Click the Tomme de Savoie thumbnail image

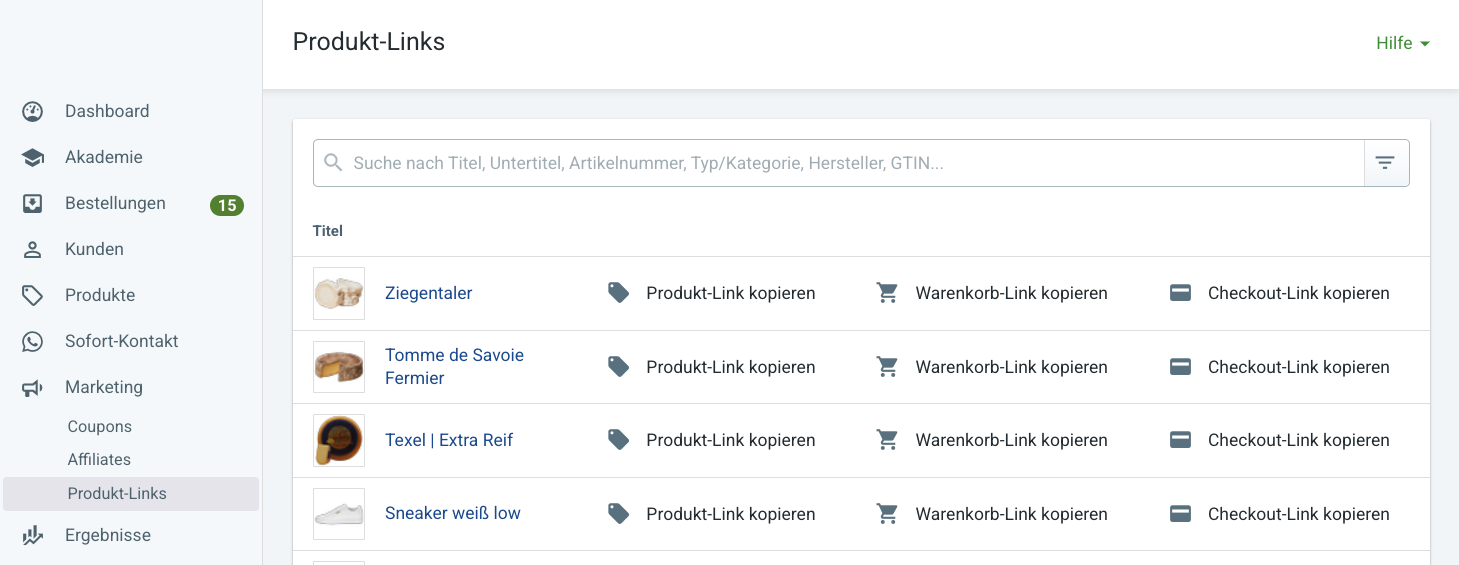point(339,367)
